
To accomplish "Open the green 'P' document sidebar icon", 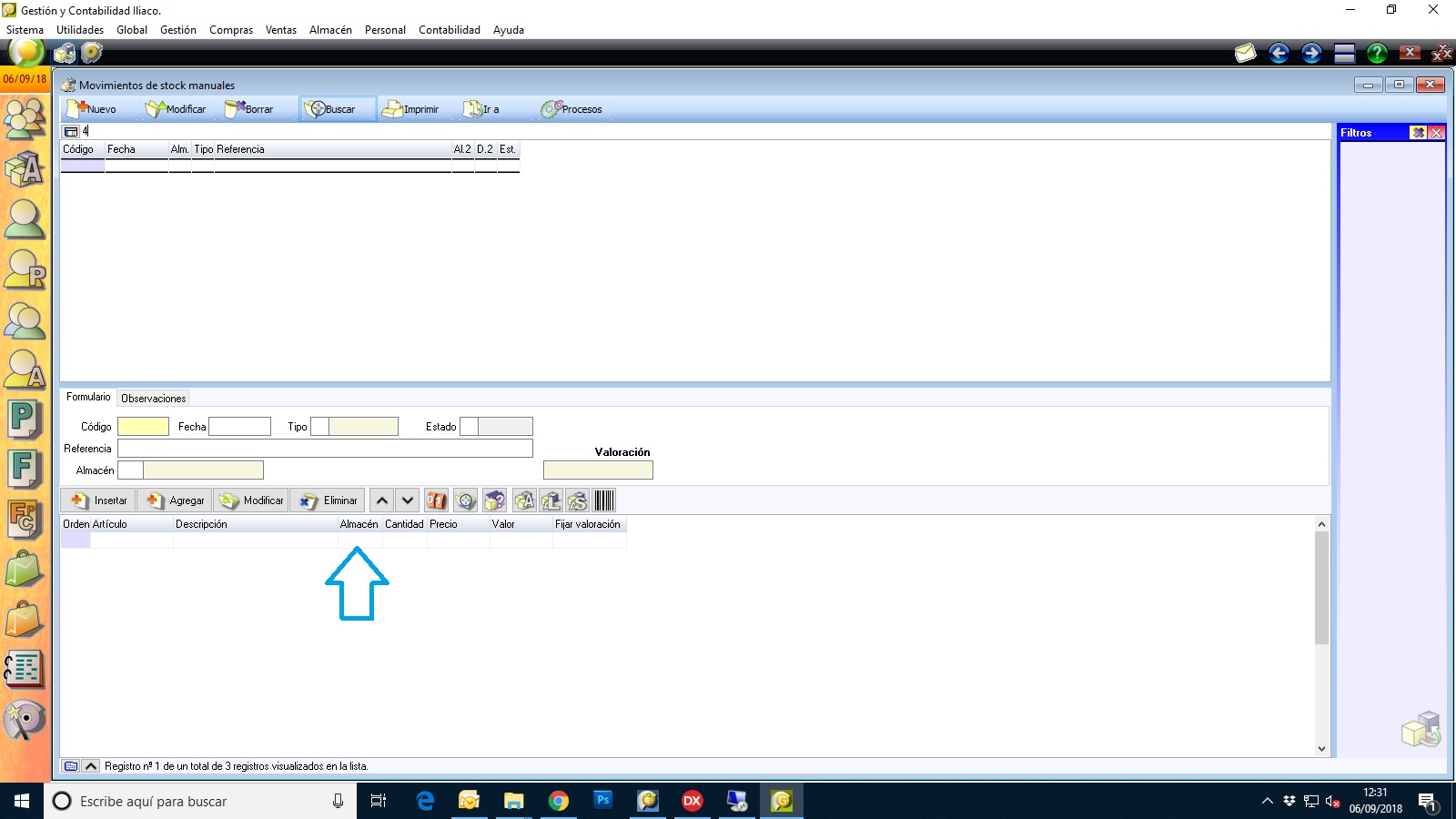I will click(25, 420).
